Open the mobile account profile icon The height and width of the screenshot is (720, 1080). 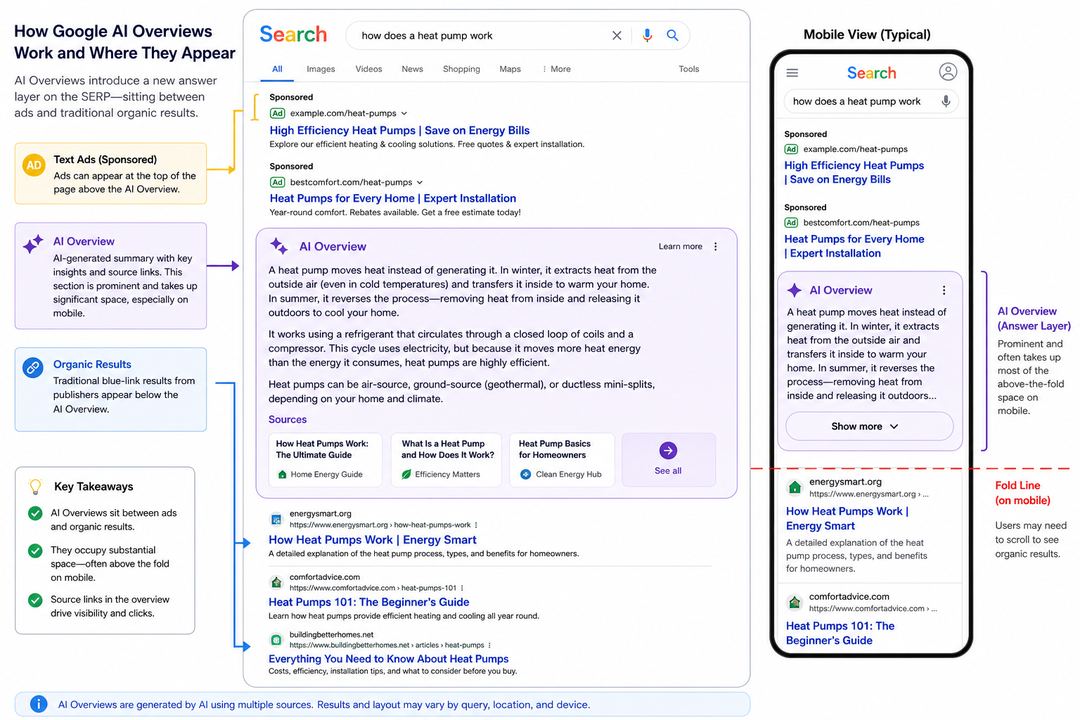[x=948, y=72]
